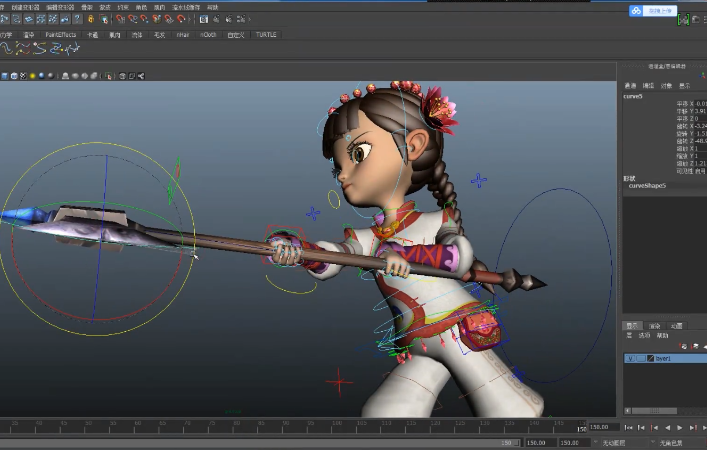Toggle the V visibility box for layer1
Viewport: 707px width, 450px height.
pos(630,358)
